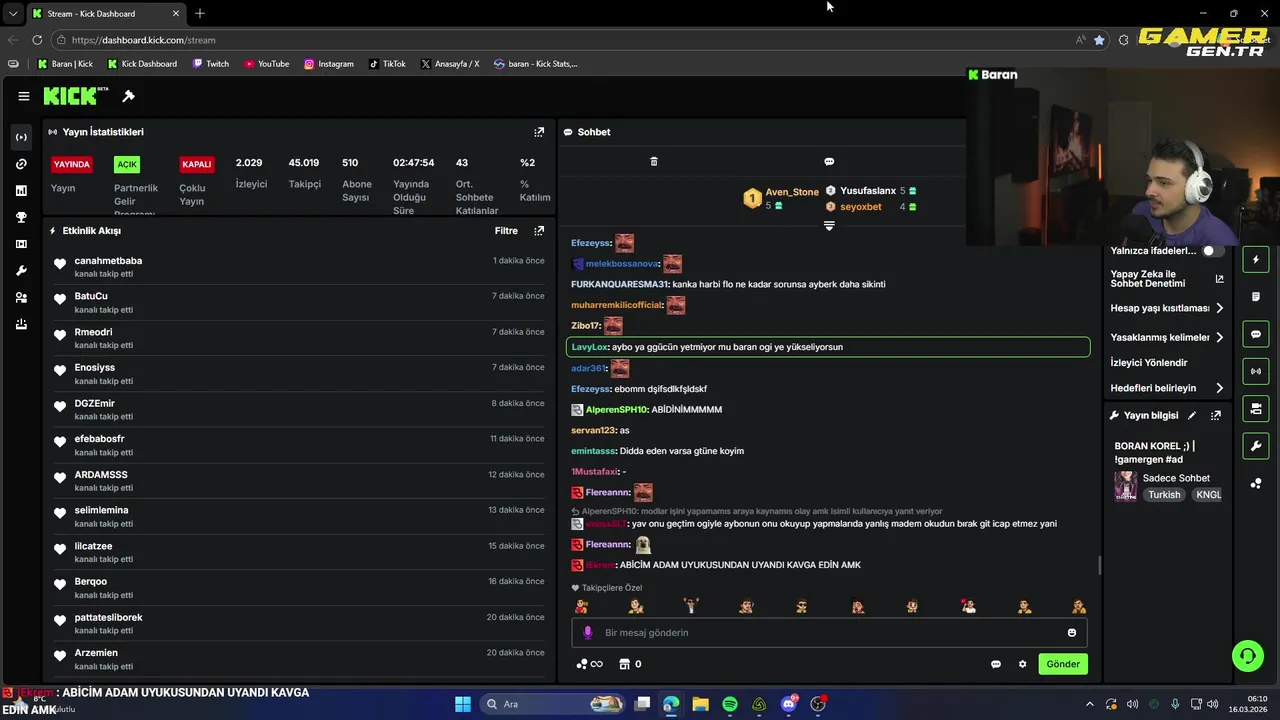This screenshot has height=720, width=1280.
Task: Toggle the chat widget on right rail
Action: pos(1256,334)
